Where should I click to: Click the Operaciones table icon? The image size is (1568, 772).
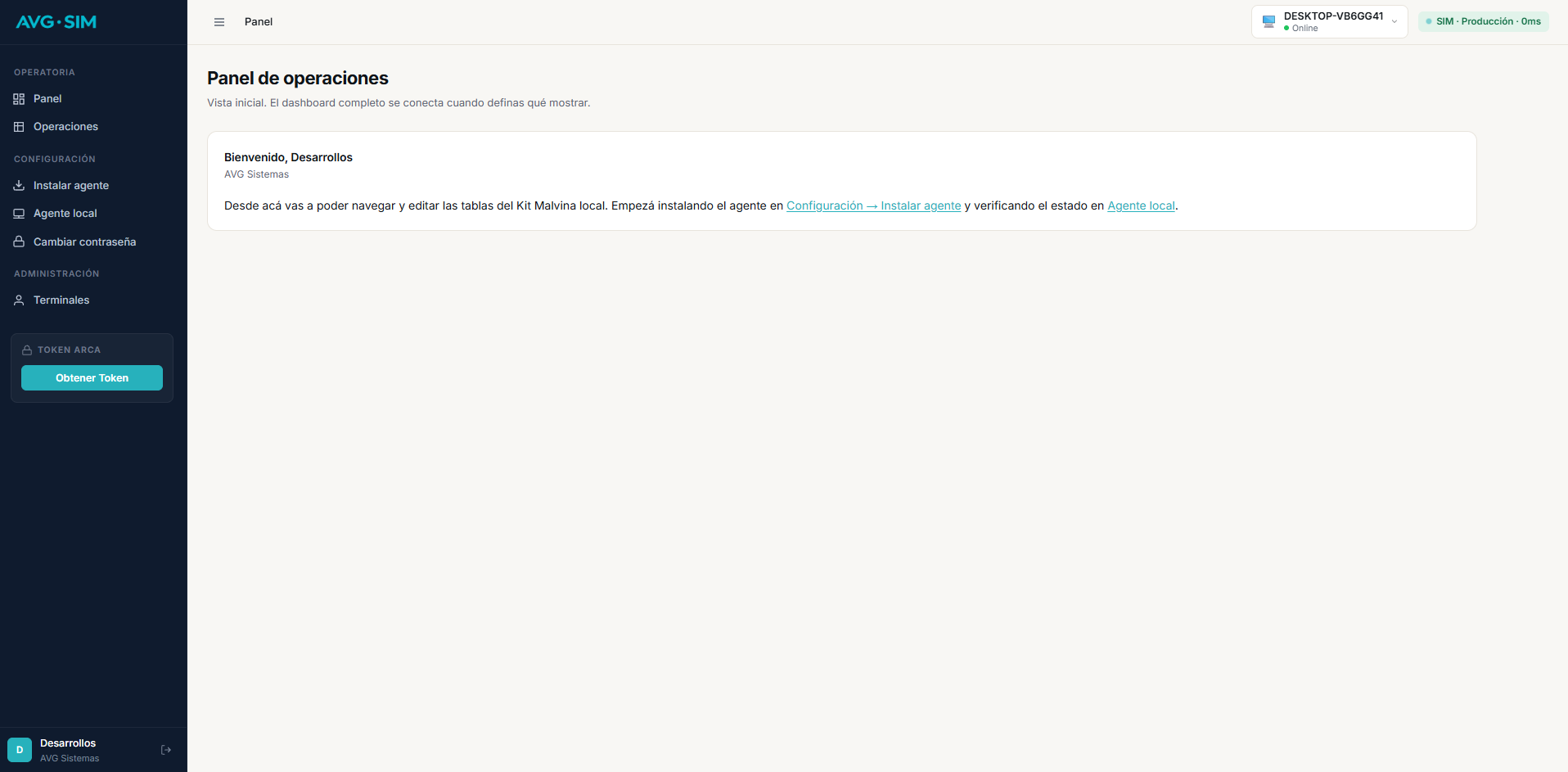[x=19, y=127]
